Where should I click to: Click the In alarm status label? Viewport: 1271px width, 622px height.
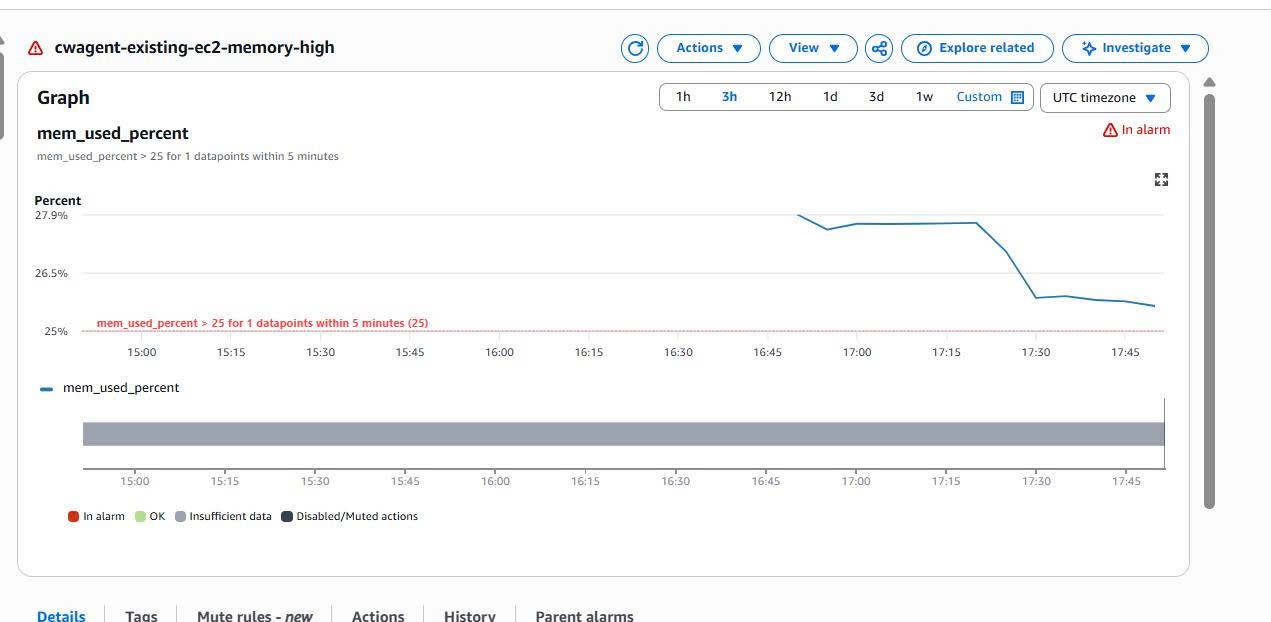tap(1136, 130)
